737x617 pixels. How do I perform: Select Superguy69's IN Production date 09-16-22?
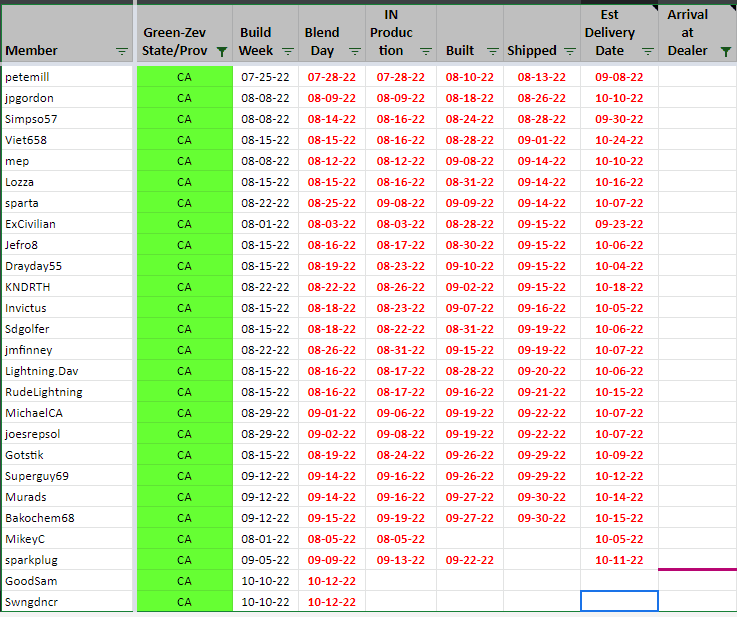tap(400, 476)
